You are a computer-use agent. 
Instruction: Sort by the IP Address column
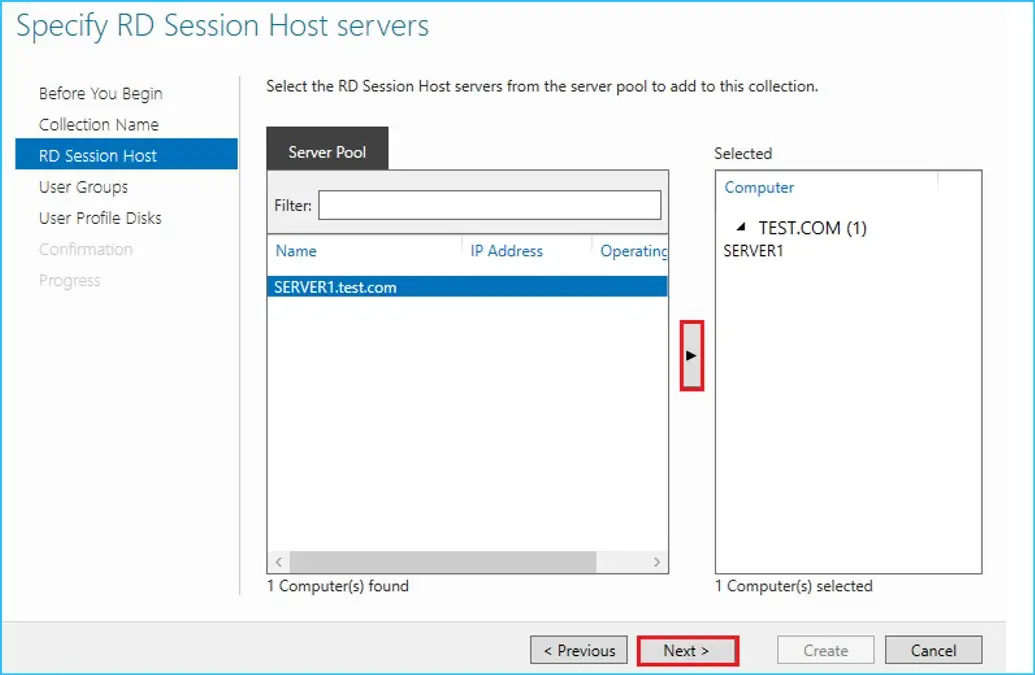(x=507, y=251)
